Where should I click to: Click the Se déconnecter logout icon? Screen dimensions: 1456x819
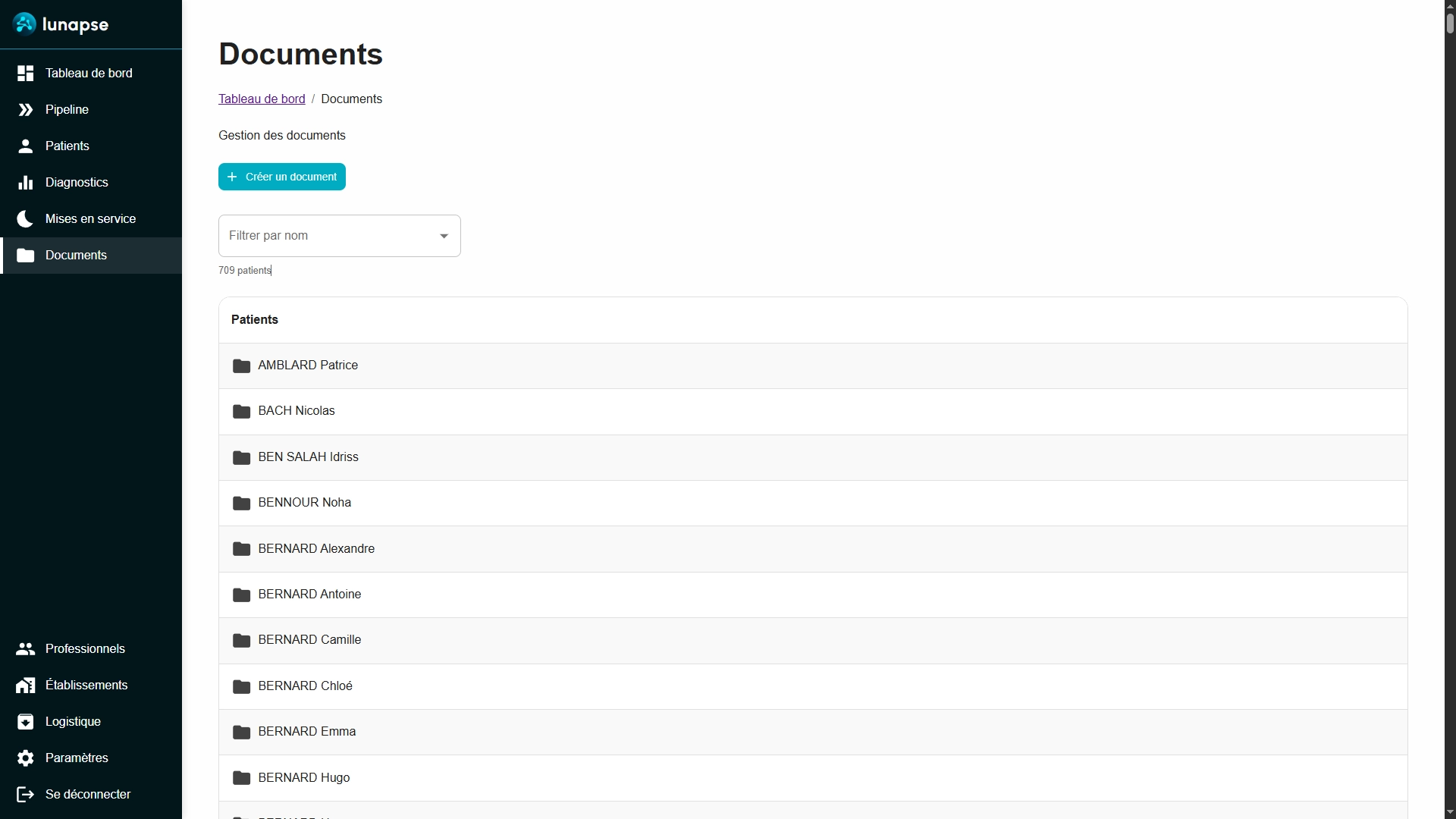click(x=25, y=794)
